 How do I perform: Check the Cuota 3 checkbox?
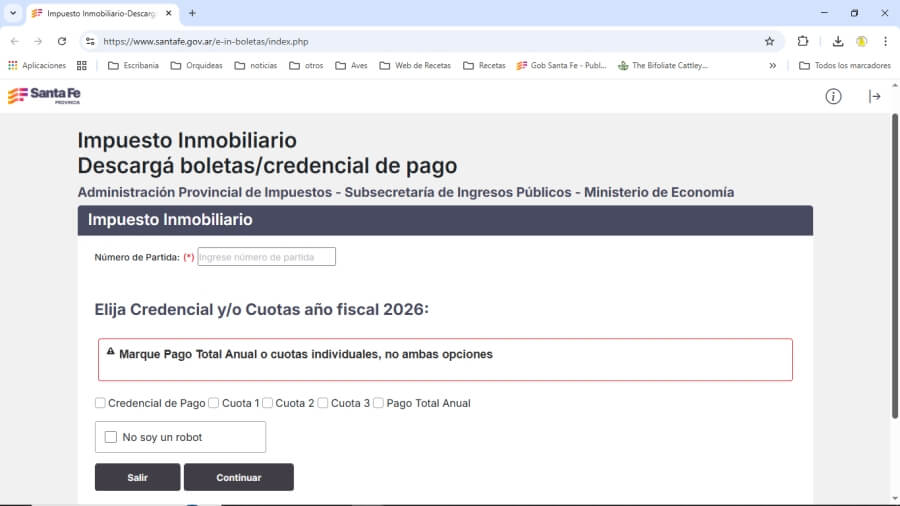coord(323,403)
